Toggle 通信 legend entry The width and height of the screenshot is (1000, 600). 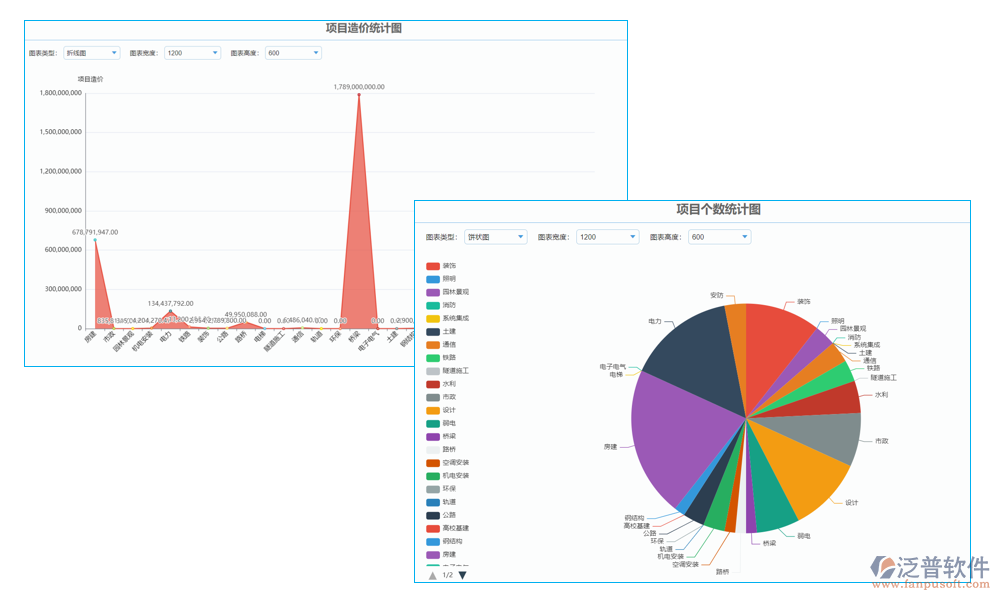pos(441,344)
